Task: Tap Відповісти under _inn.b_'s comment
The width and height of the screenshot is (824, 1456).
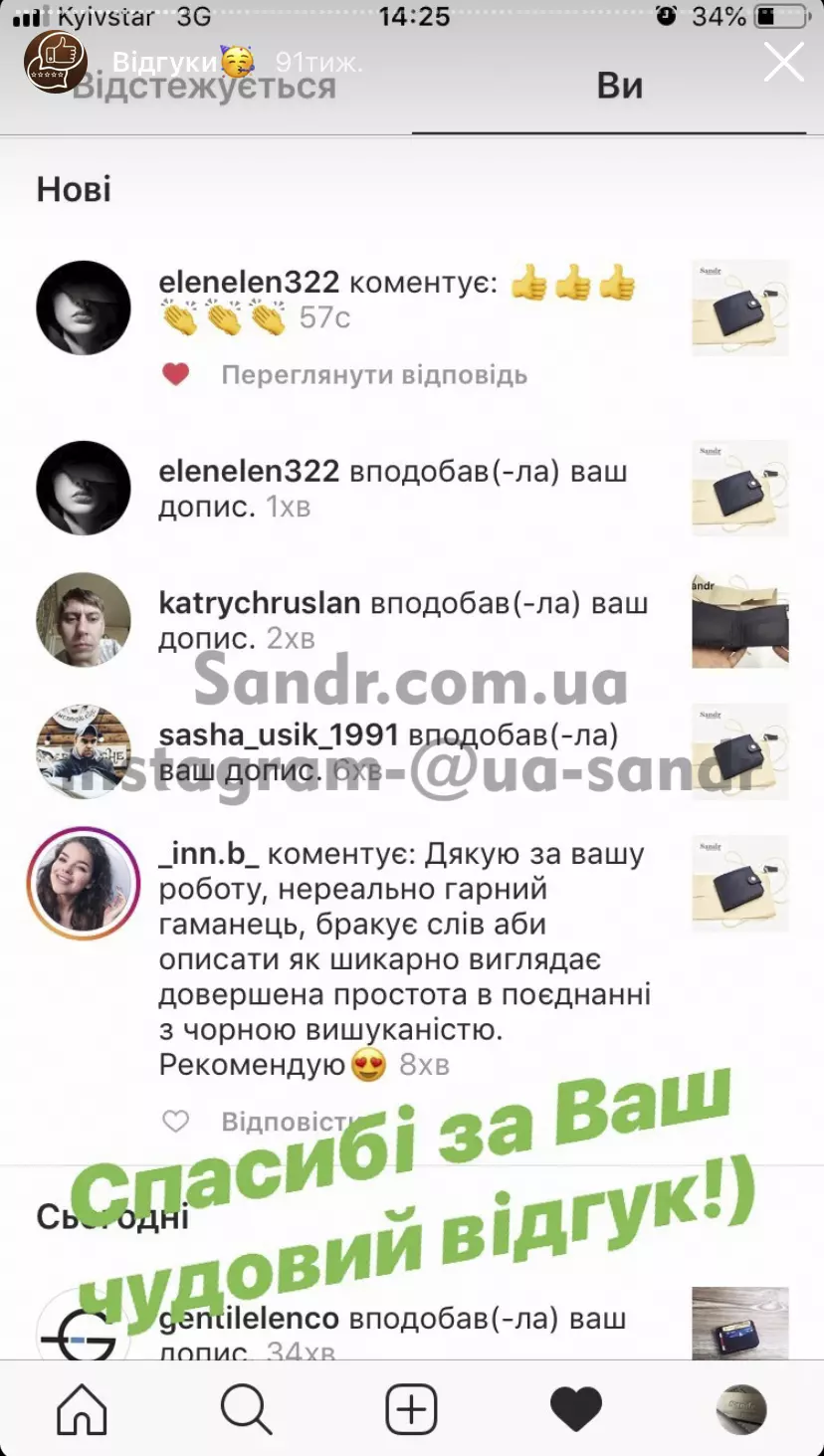Action: 291,1122
